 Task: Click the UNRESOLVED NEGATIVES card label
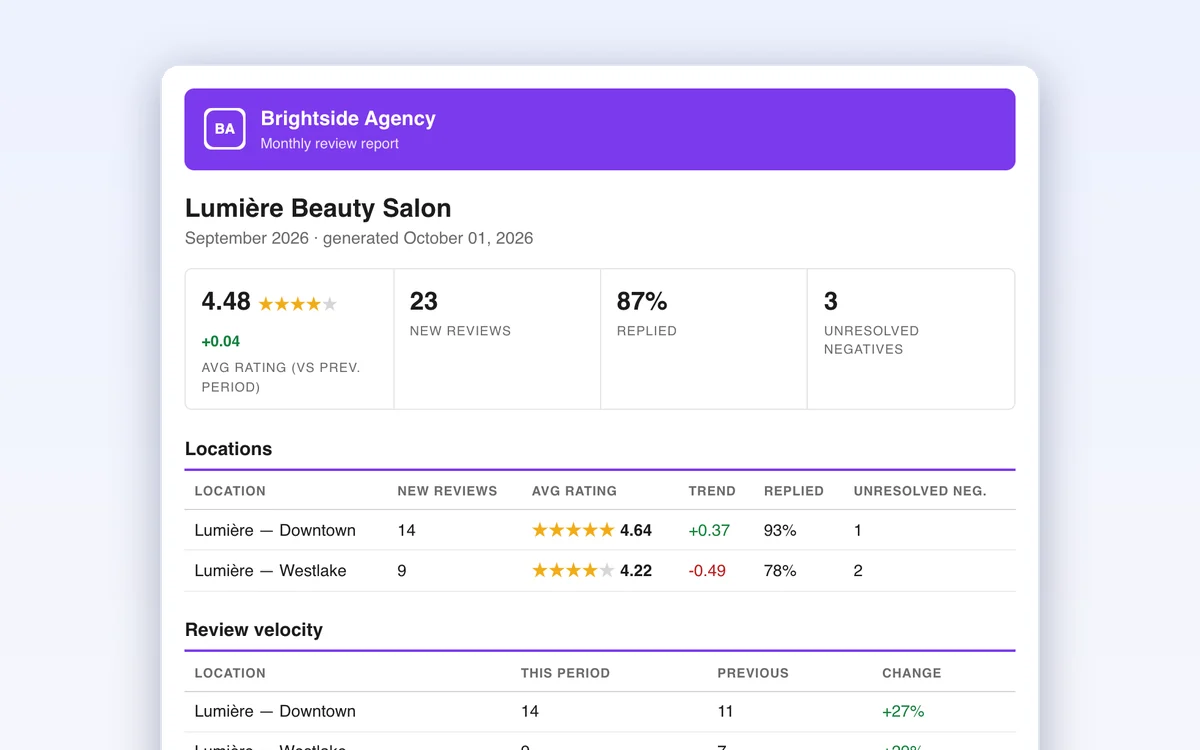click(871, 340)
